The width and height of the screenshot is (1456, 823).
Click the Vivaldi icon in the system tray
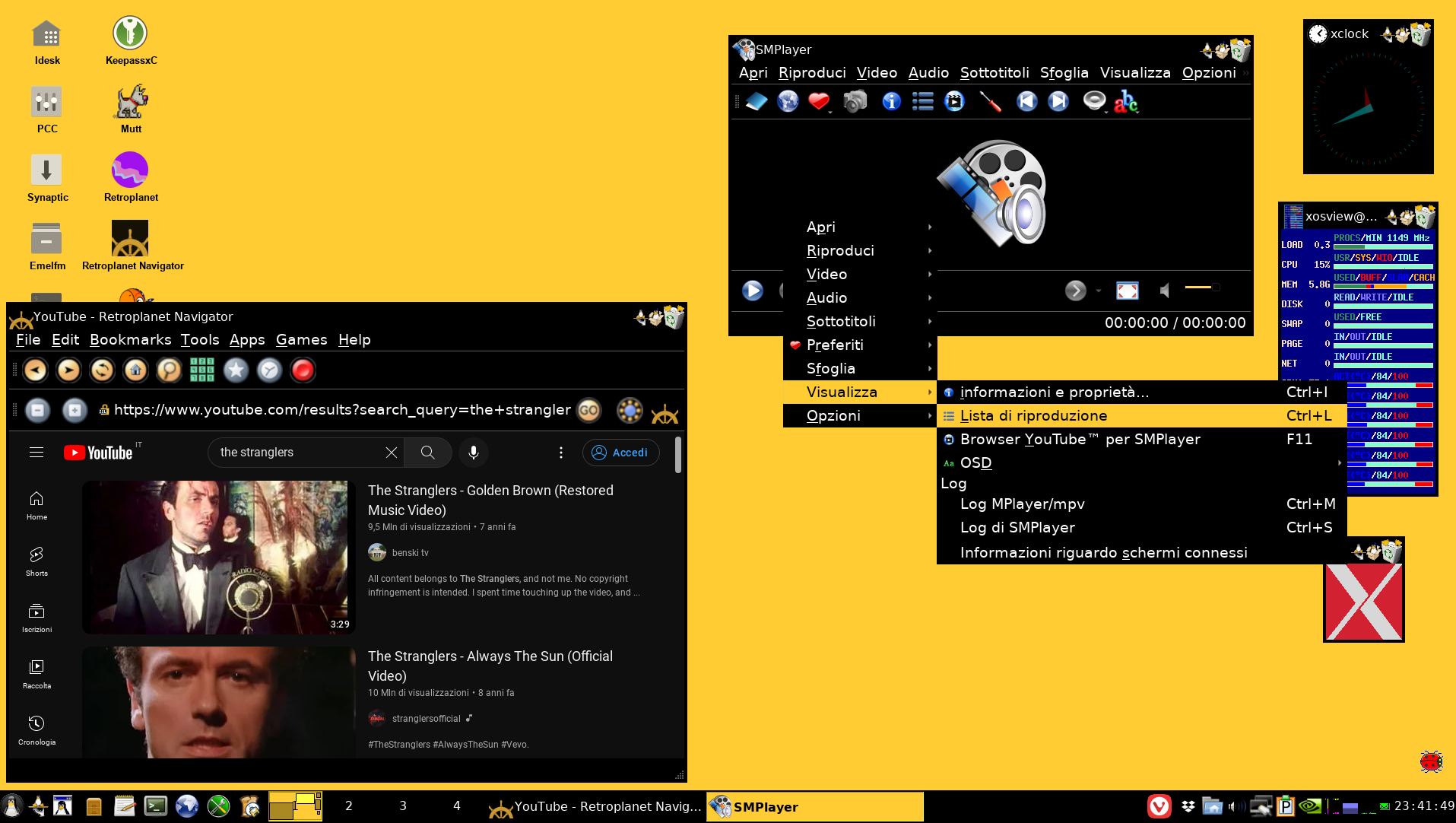(x=1159, y=806)
